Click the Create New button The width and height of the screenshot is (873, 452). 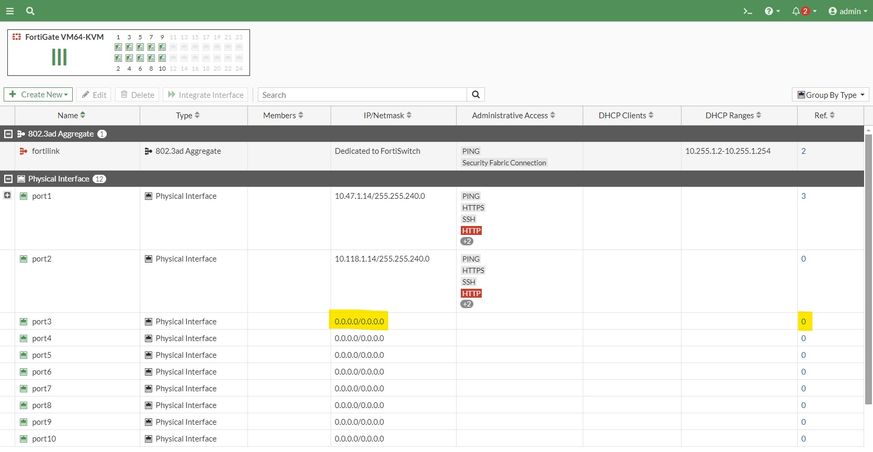tap(38, 95)
